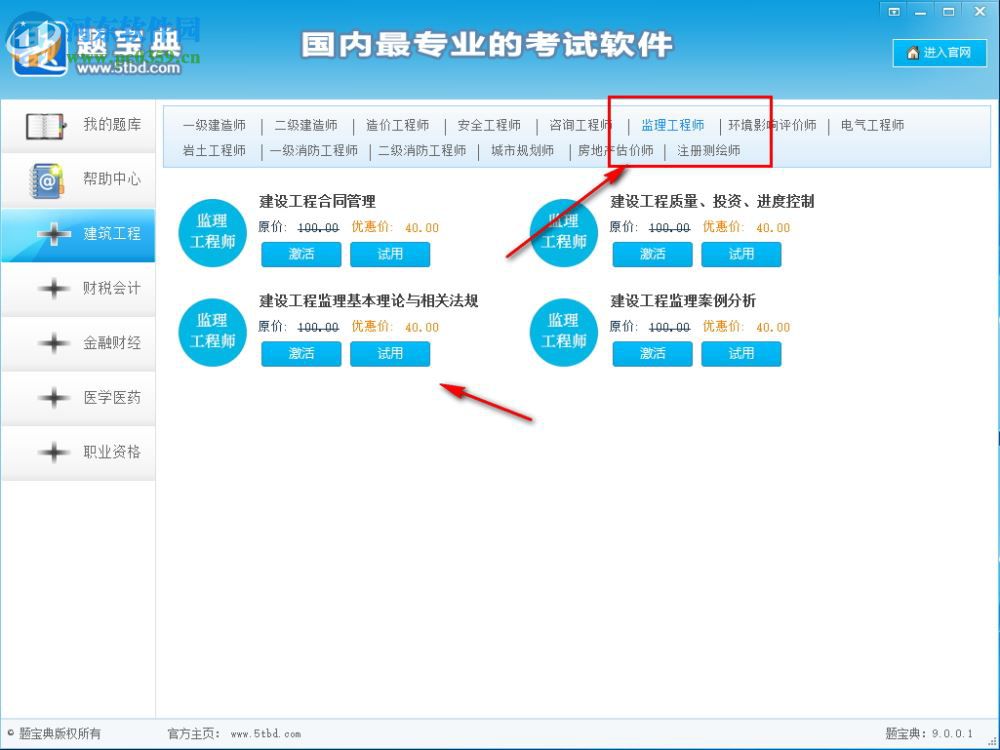
Task: Click the restore-down window control button
Action: pos(947,11)
